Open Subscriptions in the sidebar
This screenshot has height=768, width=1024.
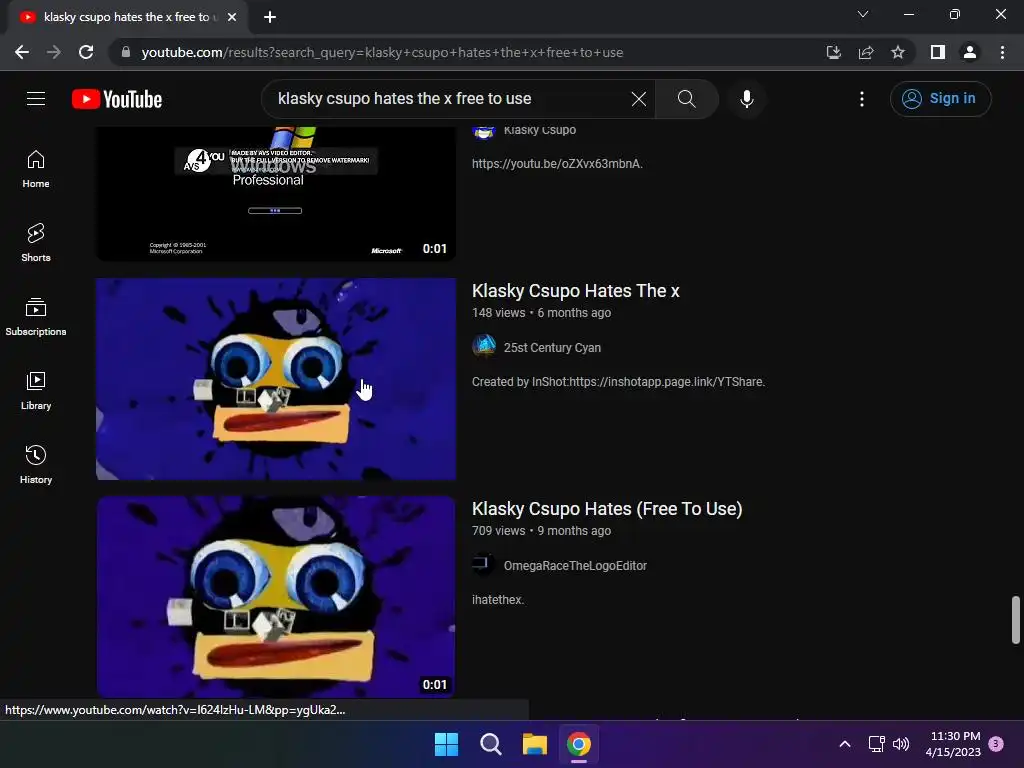pos(36,317)
